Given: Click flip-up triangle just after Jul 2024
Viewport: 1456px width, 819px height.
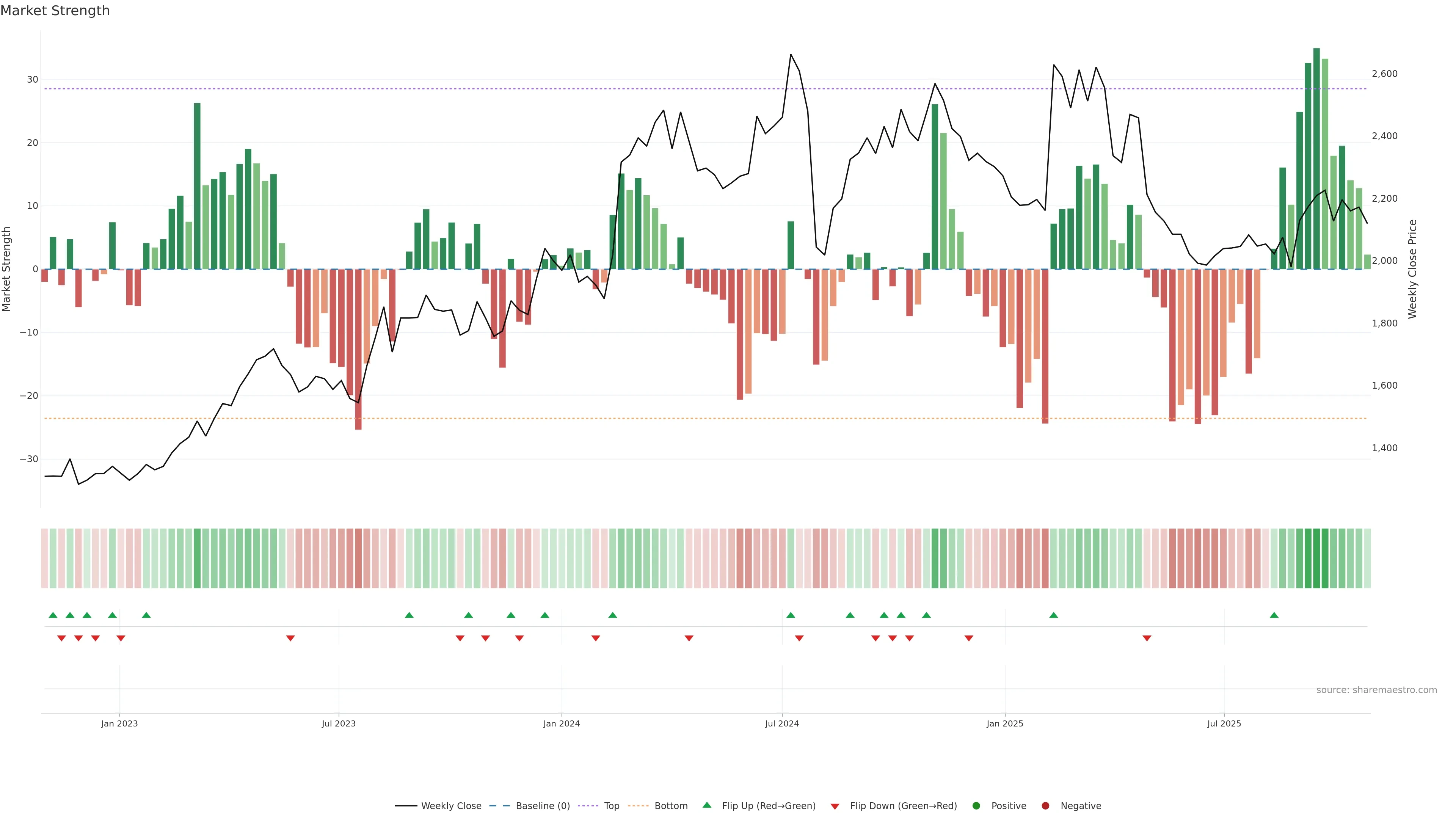Looking at the screenshot, I should point(791,615).
